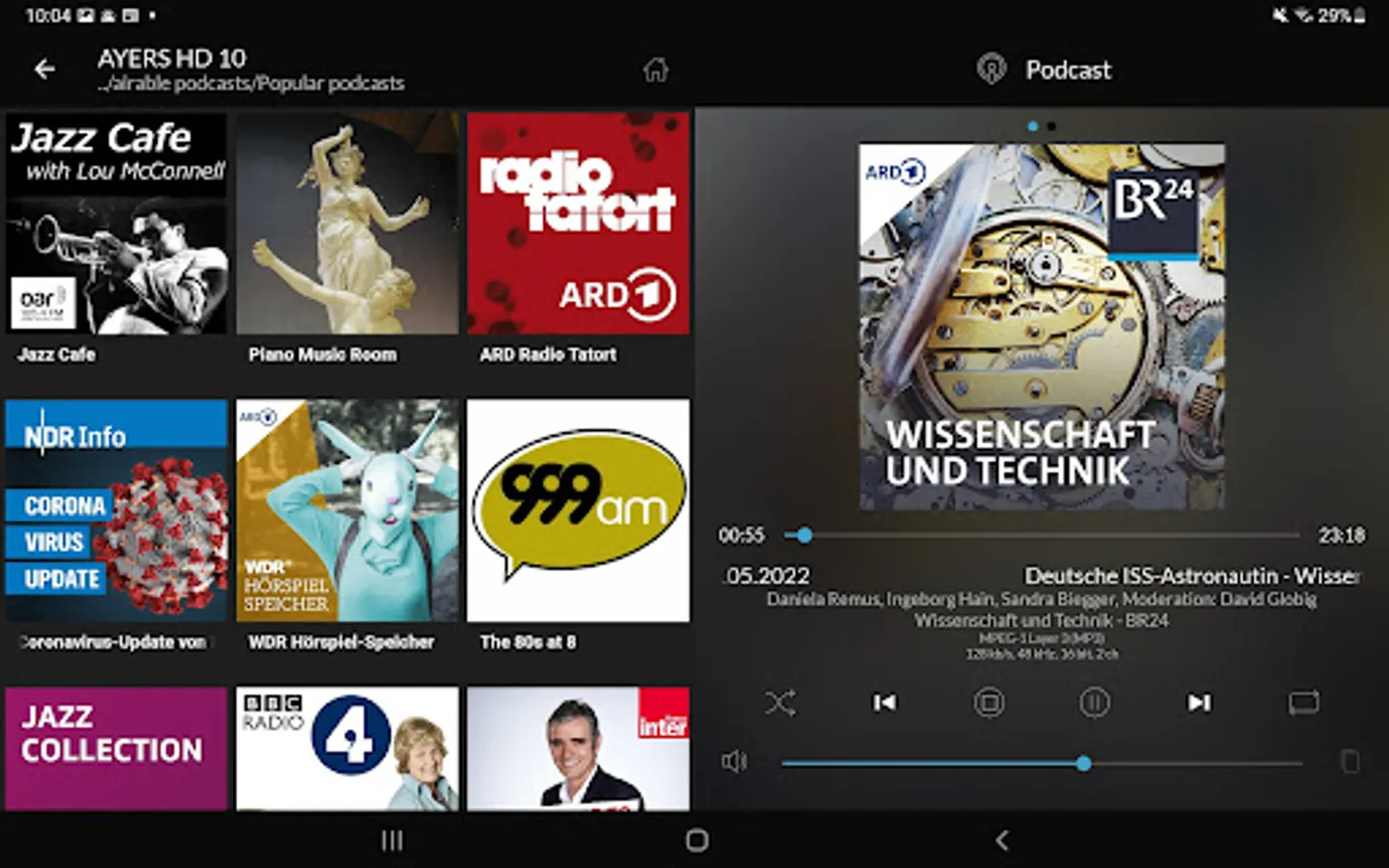
Task: Click the Podcast header label
Action: click(x=1068, y=69)
